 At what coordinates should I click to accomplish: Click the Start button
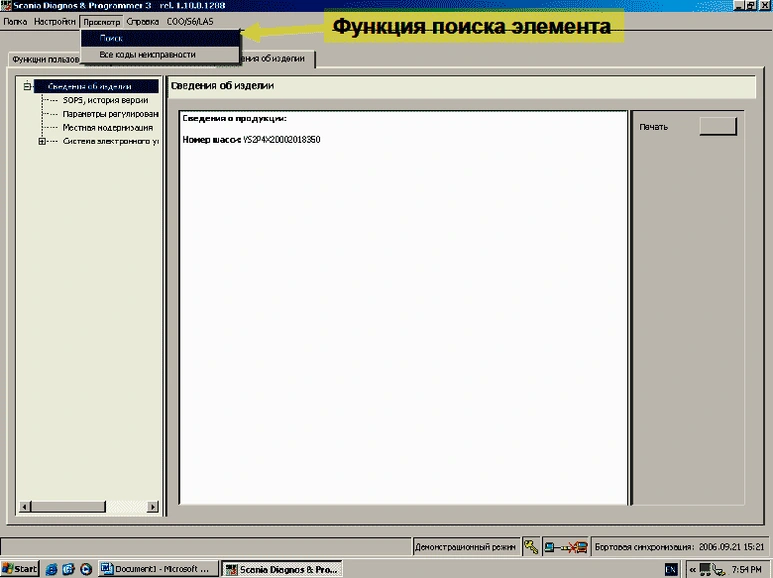(20, 569)
